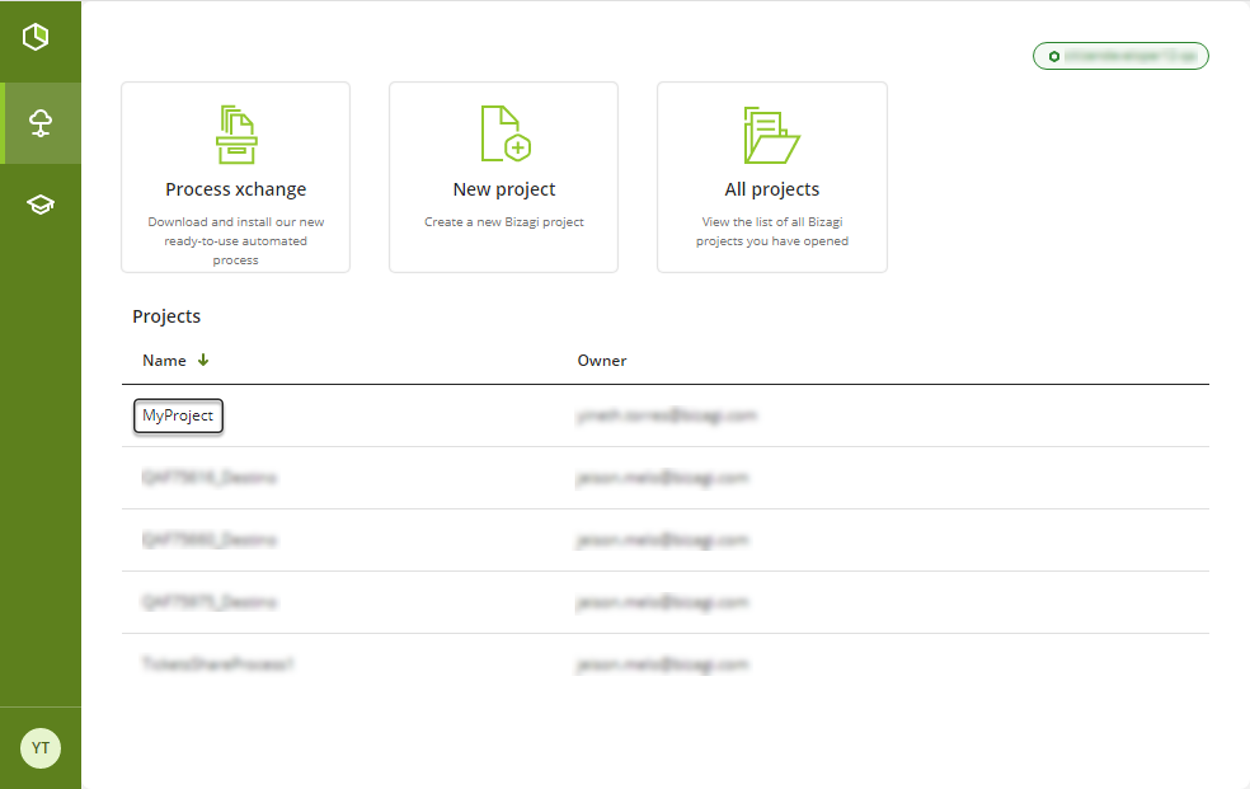Click the New project document icon
The width and height of the screenshot is (1250, 789).
click(505, 134)
